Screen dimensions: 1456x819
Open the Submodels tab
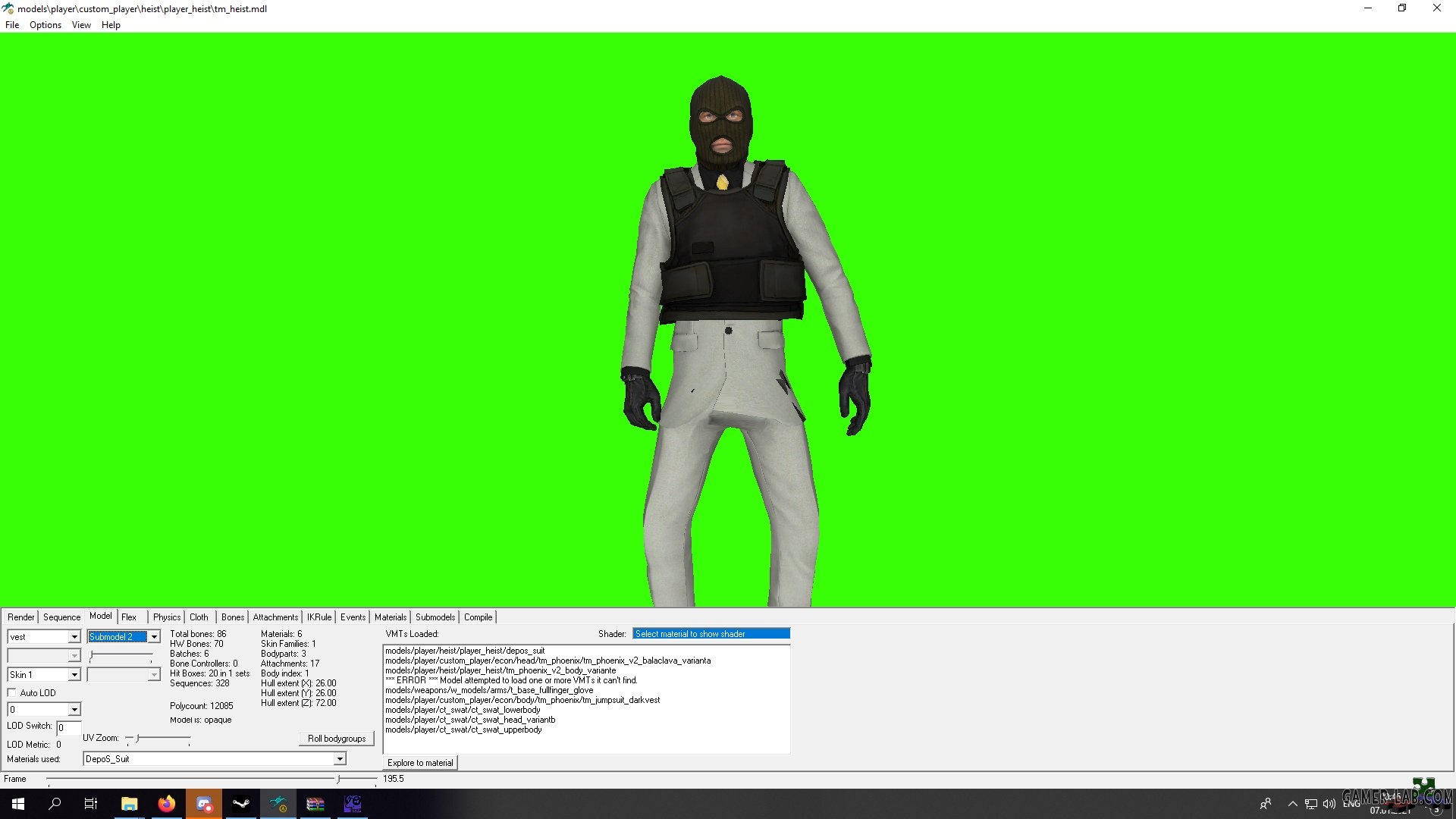coord(435,617)
